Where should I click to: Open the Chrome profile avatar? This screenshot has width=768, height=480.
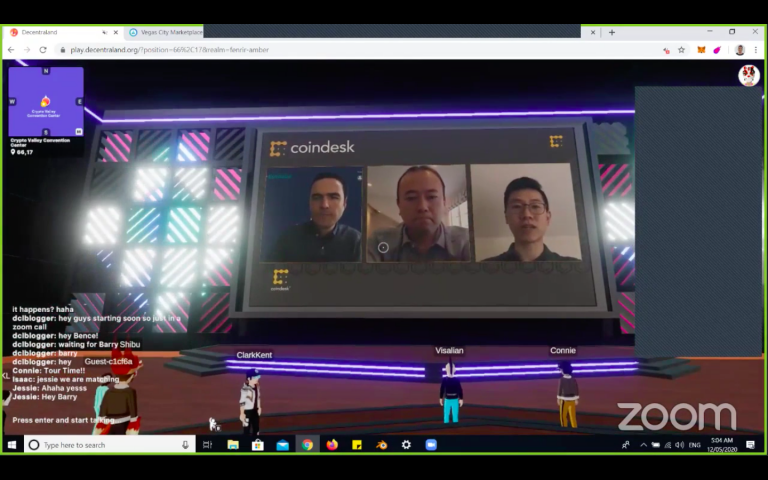point(740,50)
